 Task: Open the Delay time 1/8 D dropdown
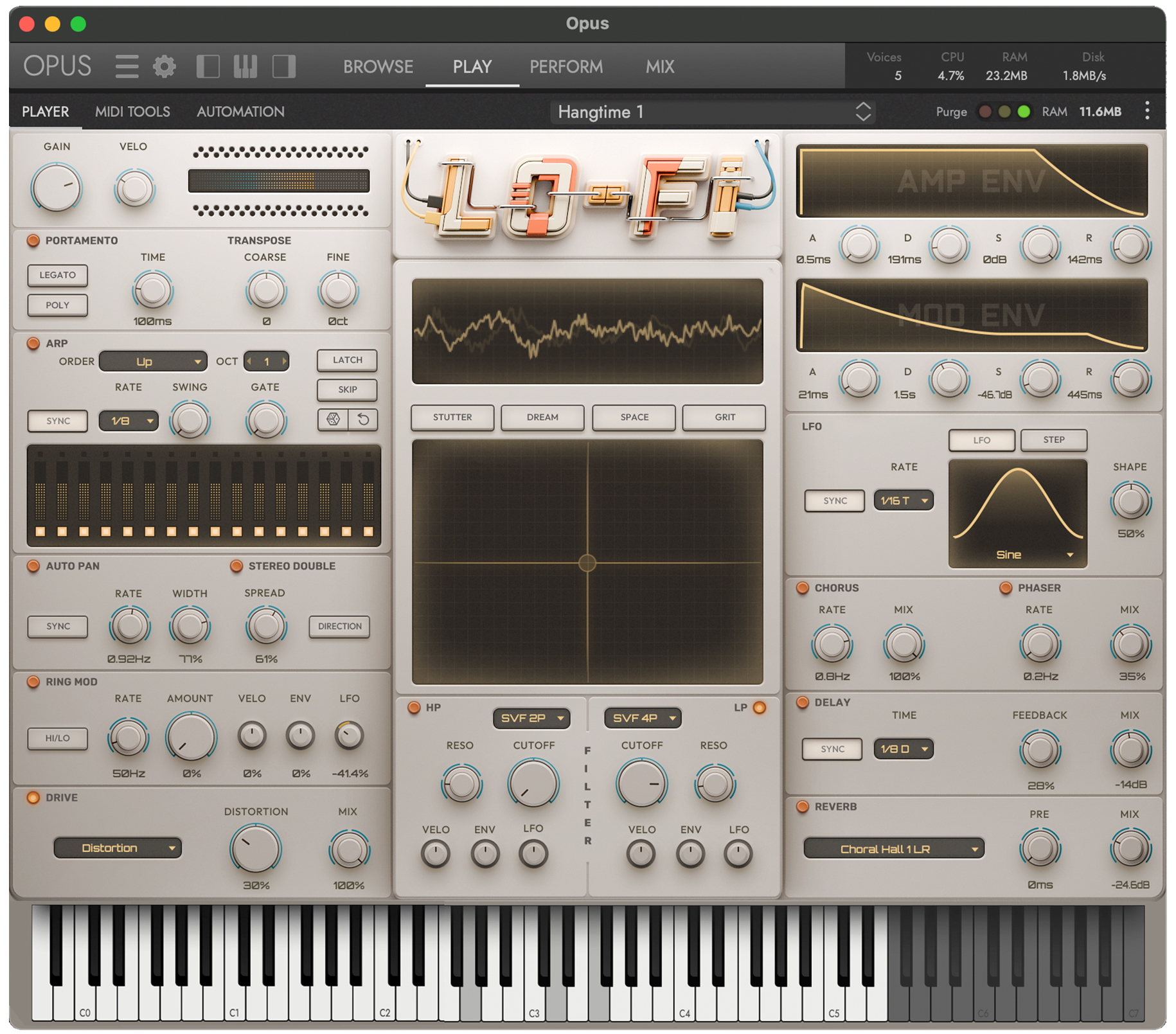pyautogui.click(x=904, y=749)
